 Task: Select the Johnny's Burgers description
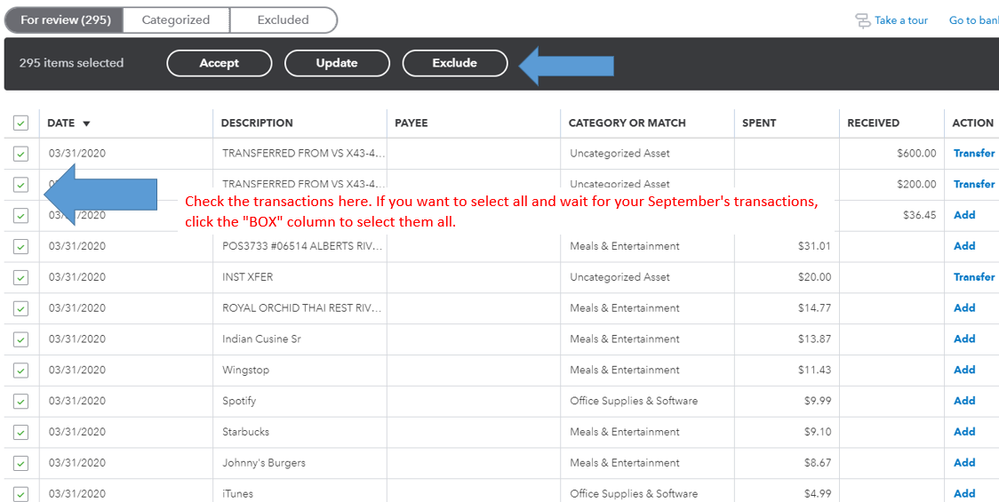pyautogui.click(x=263, y=463)
